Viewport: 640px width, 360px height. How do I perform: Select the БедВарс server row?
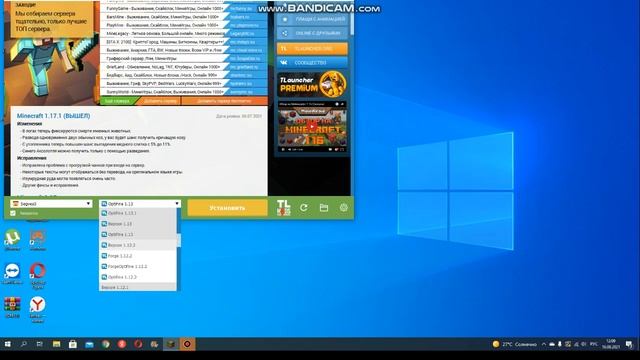tap(184, 75)
